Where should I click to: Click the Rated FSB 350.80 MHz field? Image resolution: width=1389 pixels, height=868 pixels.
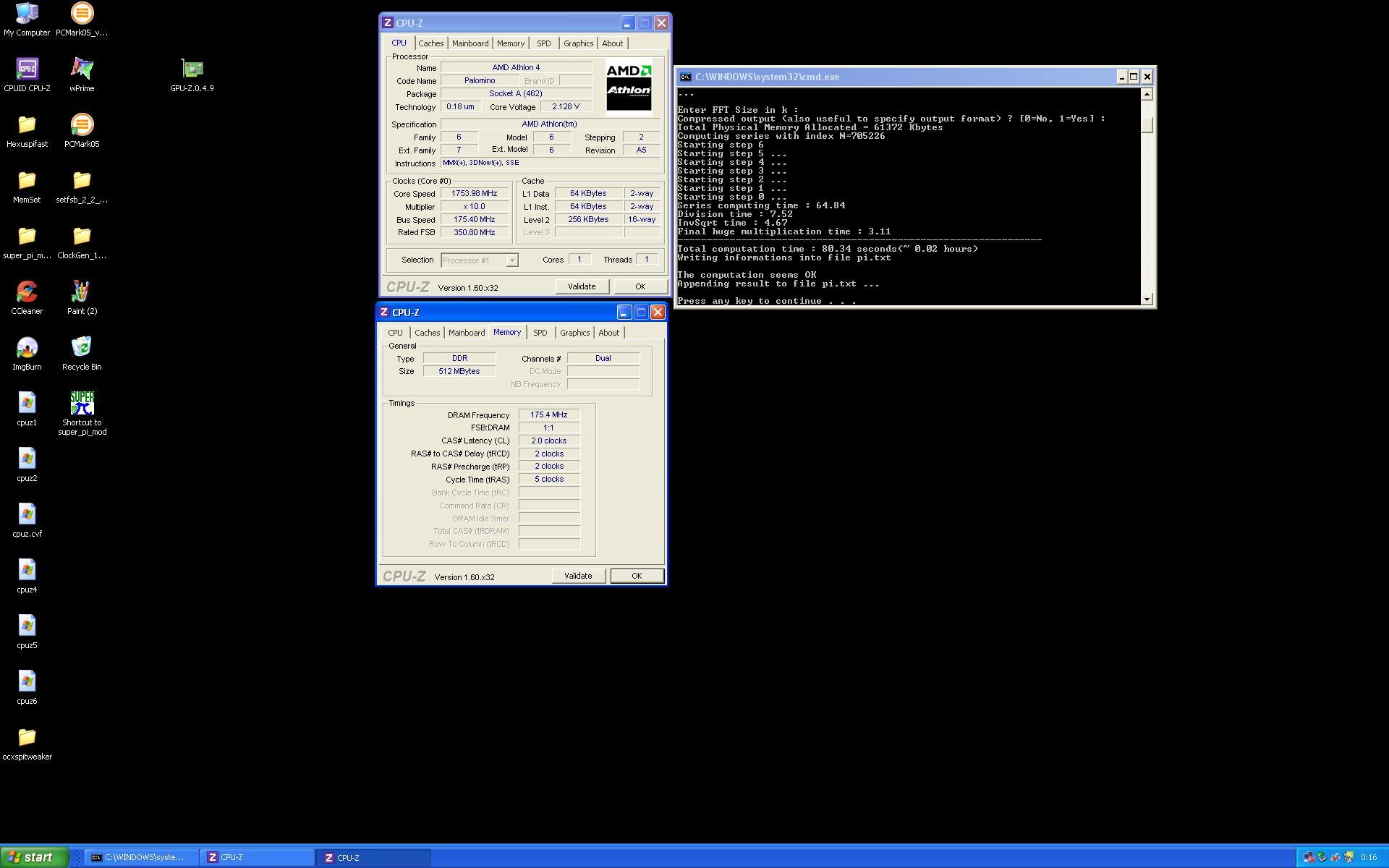point(474,232)
